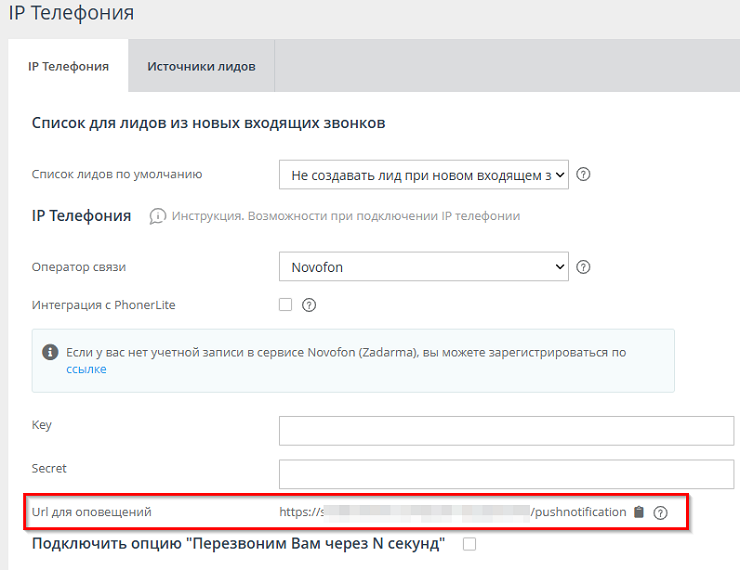Image resolution: width=740 pixels, height=570 pixels.
Task: Click help icon beside Novofon operator dropdown
Action: (584, 267)
